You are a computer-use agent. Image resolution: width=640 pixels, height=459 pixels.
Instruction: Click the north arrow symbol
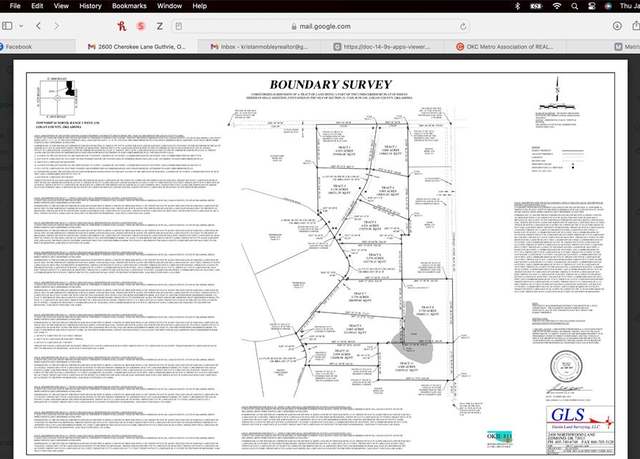click(x=557, y=89)
